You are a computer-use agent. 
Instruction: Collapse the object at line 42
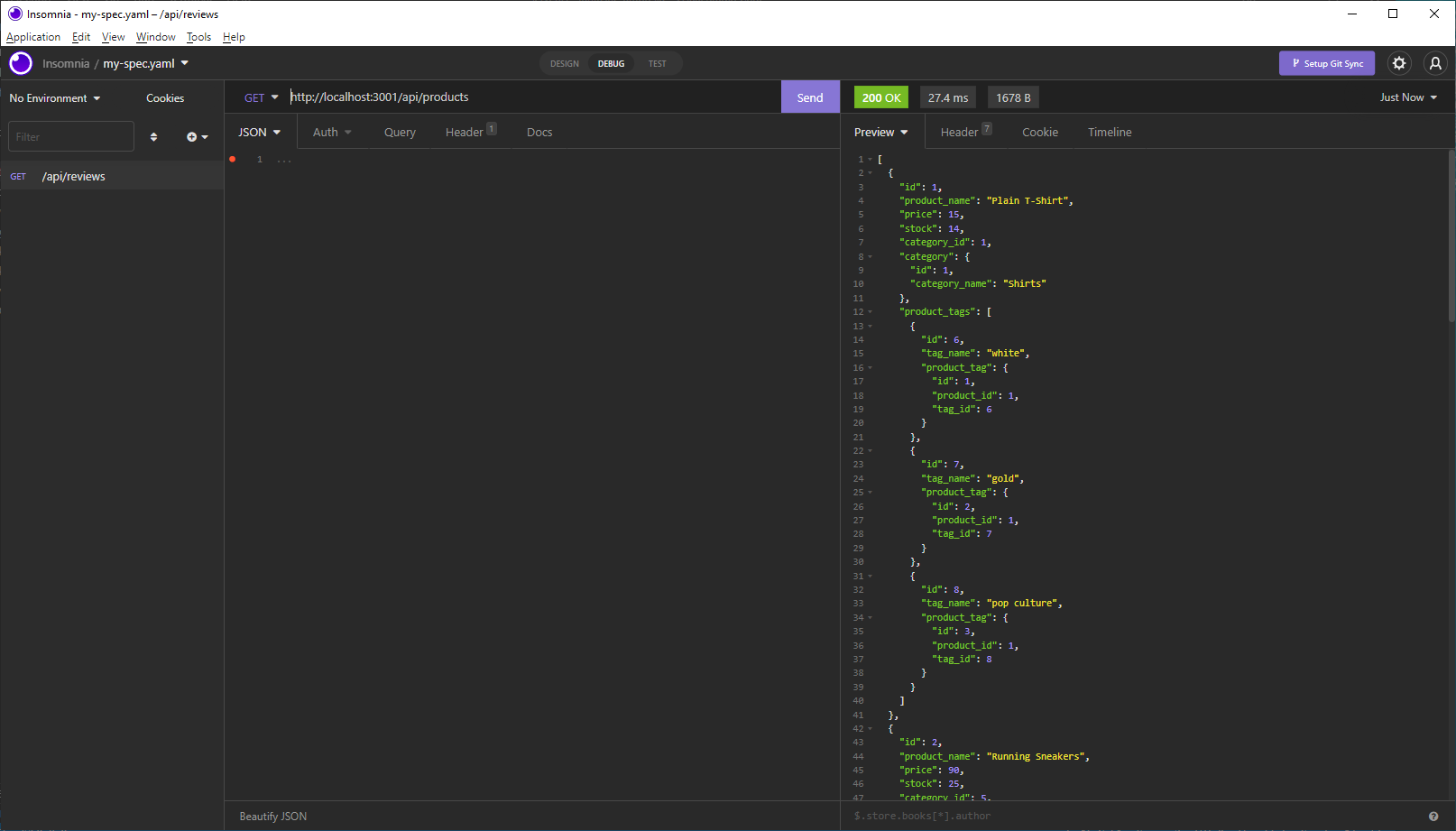pyautogui.click(x=871, y=729)
